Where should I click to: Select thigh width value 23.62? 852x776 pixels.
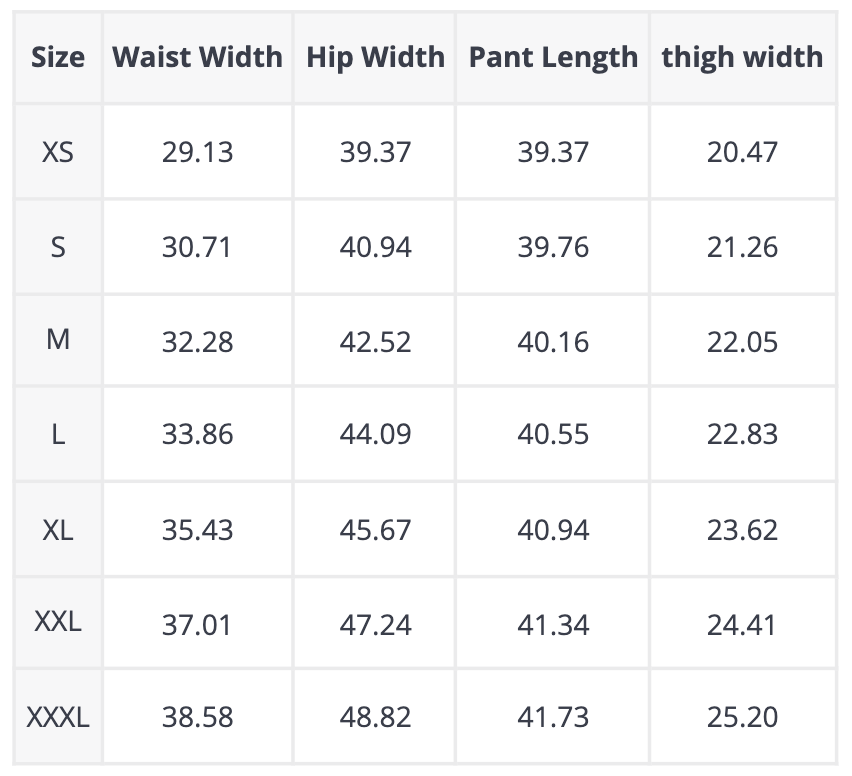click(x=742, y=530)
